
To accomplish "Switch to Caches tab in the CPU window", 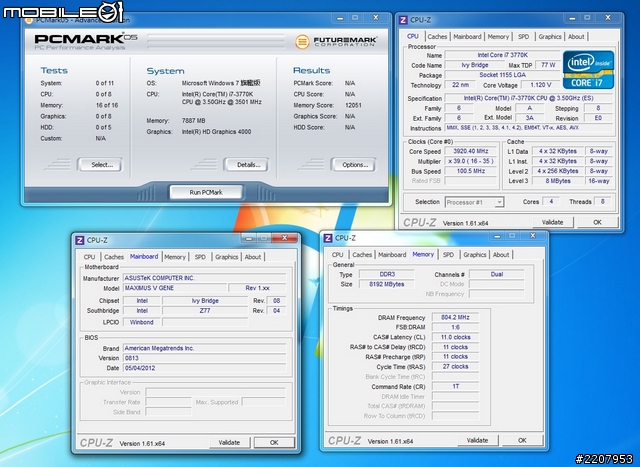I will (438, 37).
